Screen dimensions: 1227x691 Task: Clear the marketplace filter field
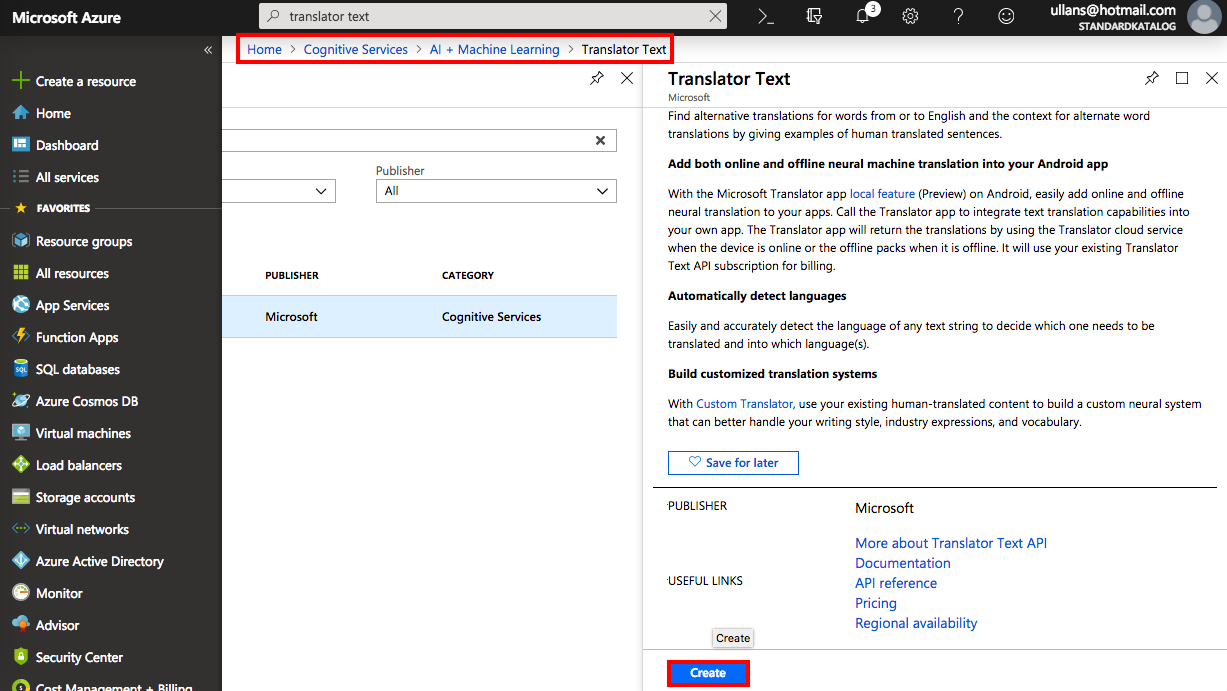(600, 141)
